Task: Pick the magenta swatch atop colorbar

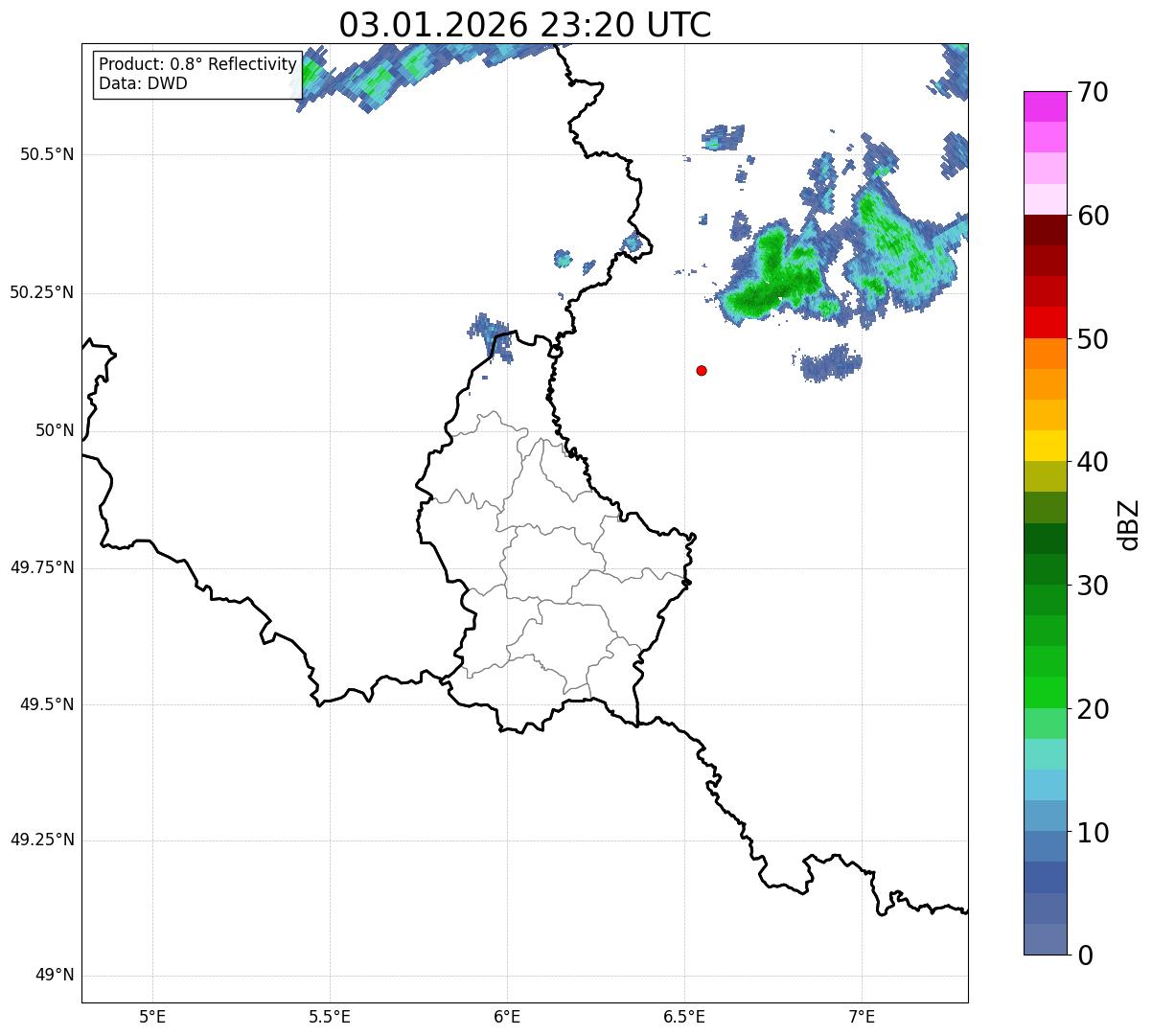Action: click(x=1045, y=106)
